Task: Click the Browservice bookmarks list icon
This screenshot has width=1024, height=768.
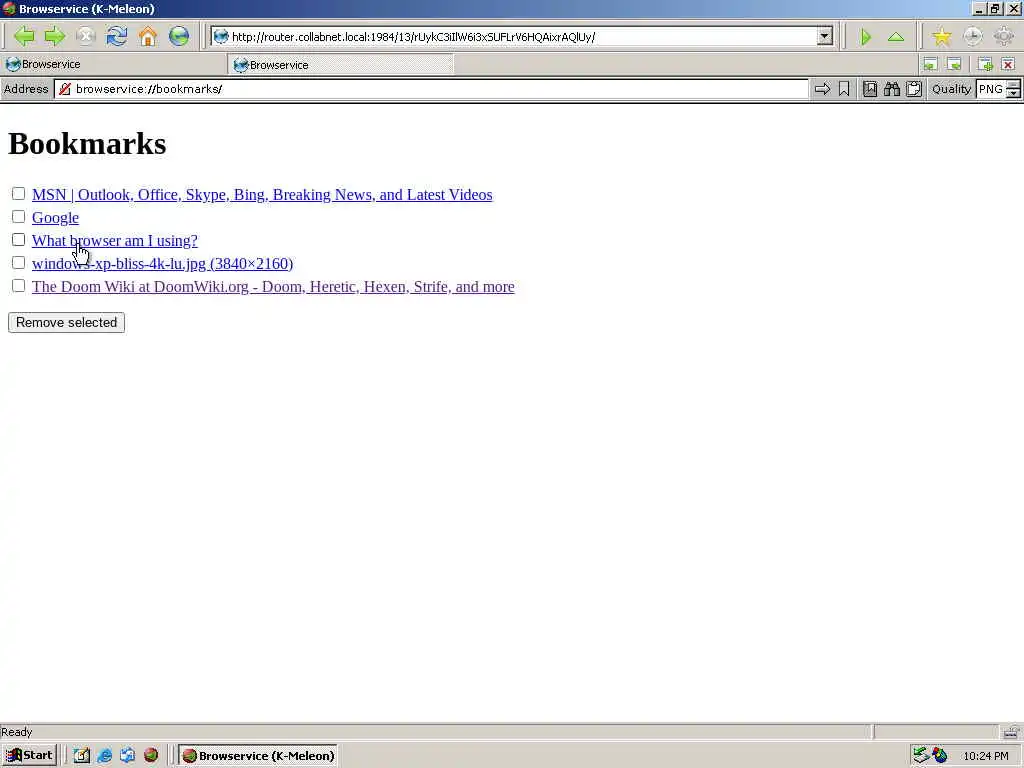Action: click(870, 89)
